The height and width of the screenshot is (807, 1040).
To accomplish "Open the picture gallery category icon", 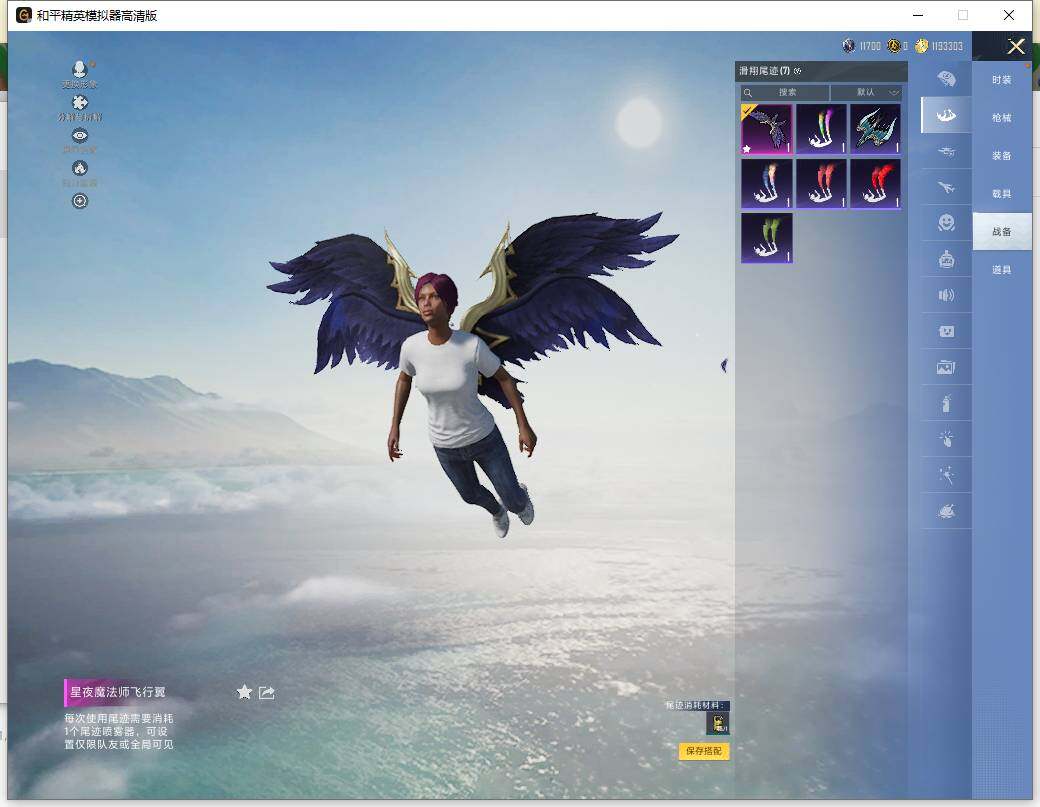I will 946,367.
